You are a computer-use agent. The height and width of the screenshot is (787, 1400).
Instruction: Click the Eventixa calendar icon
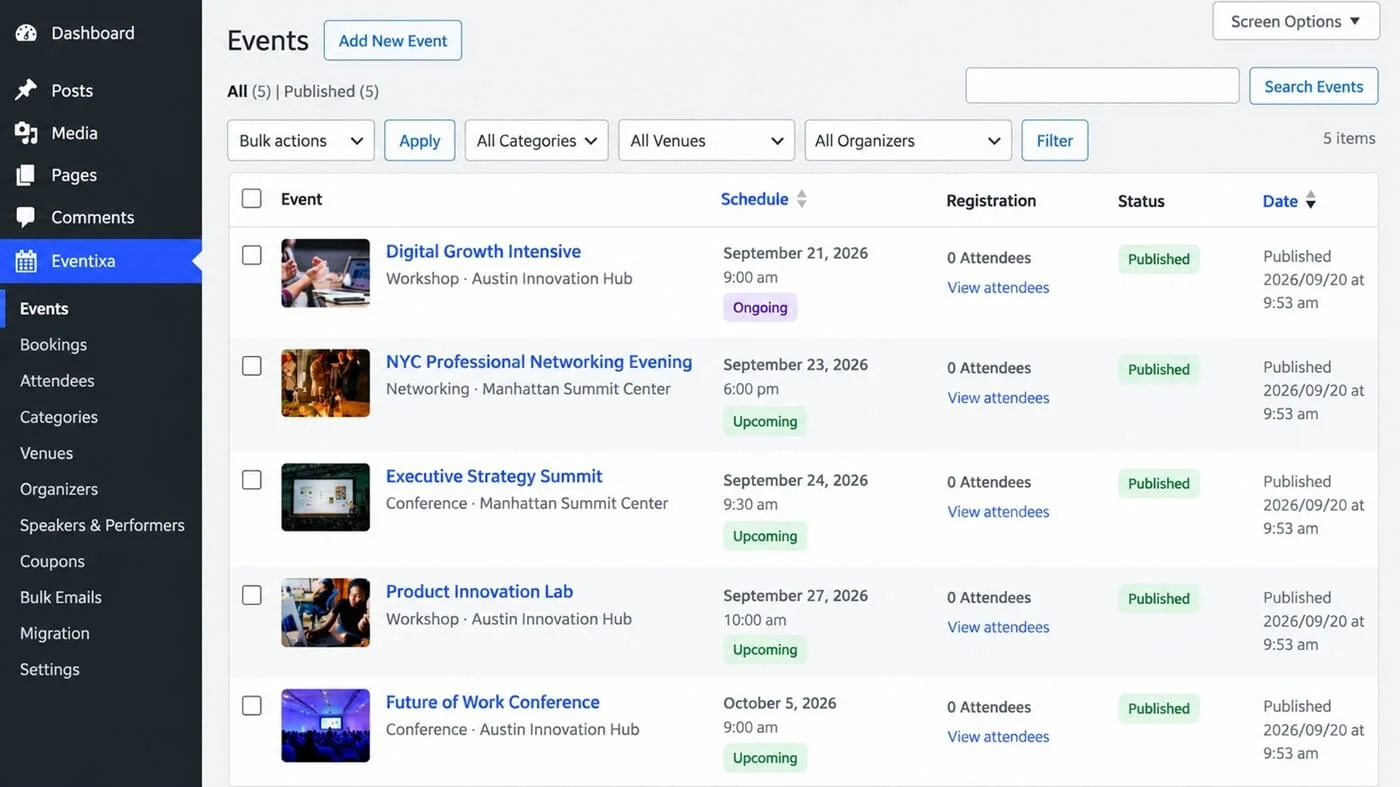(26, 261)
